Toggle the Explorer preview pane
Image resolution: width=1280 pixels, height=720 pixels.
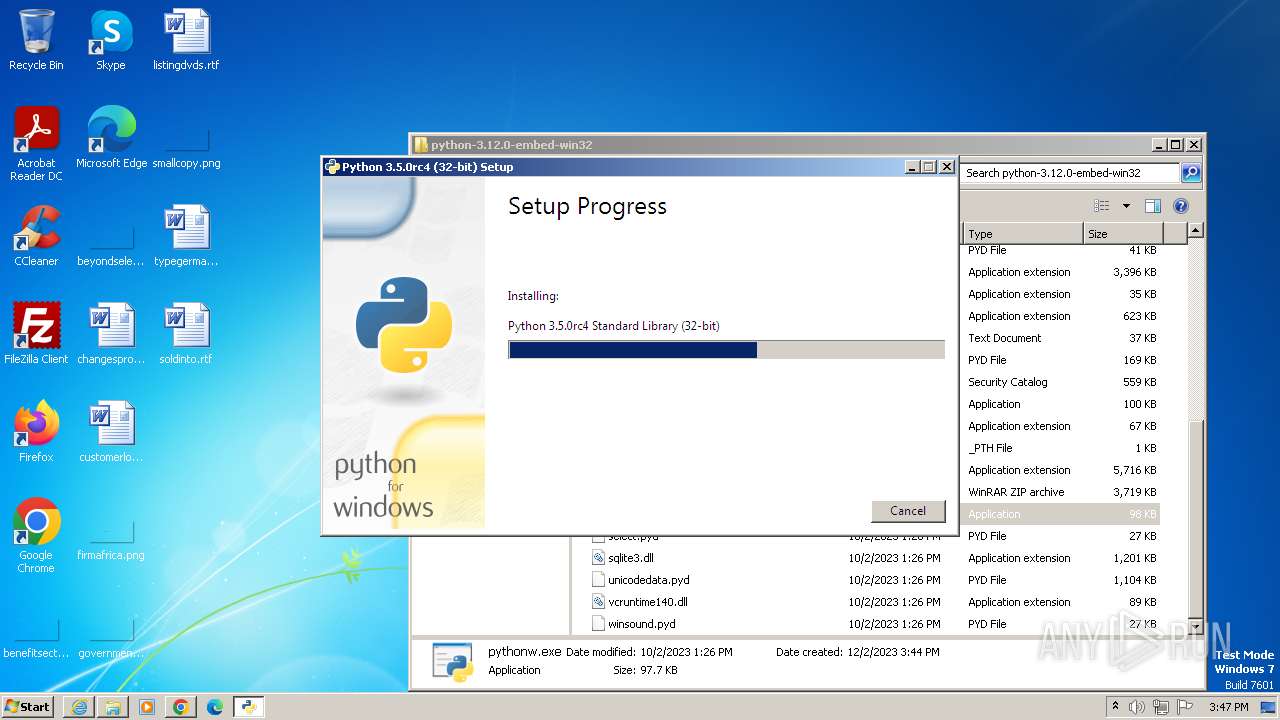(x=1153, y=206)
